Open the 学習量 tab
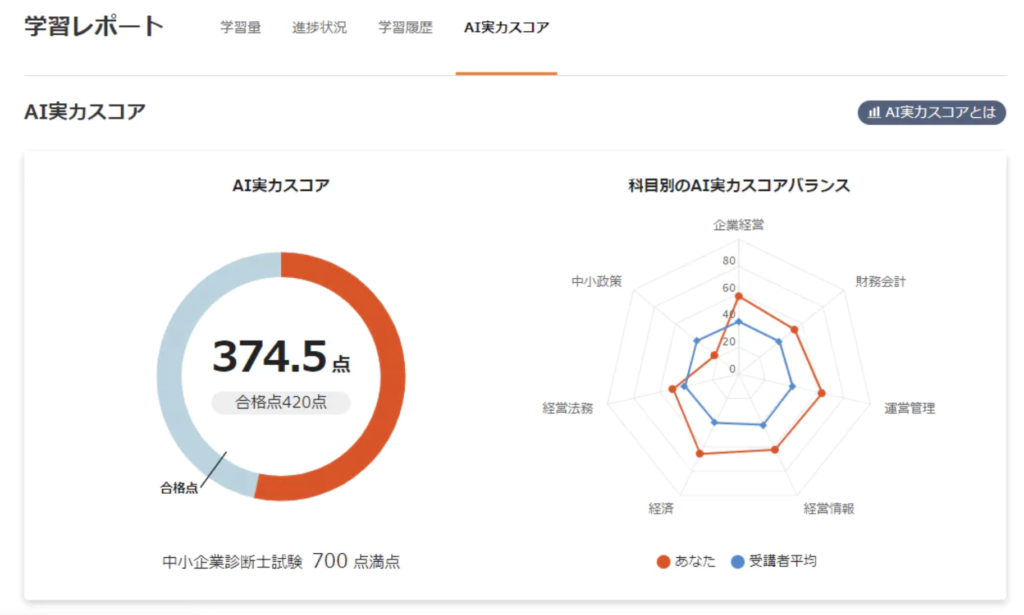The image size is (1024, 615). (x=240, y=28)
